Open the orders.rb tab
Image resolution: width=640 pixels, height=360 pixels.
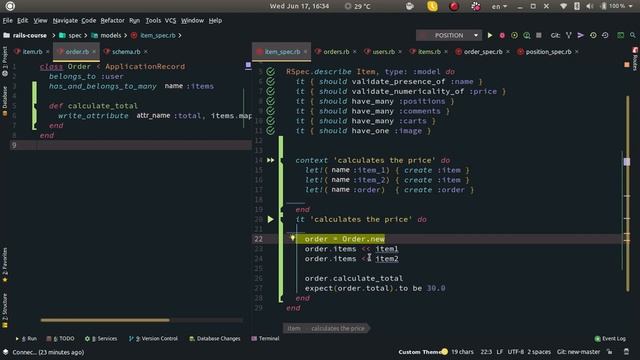336,52
